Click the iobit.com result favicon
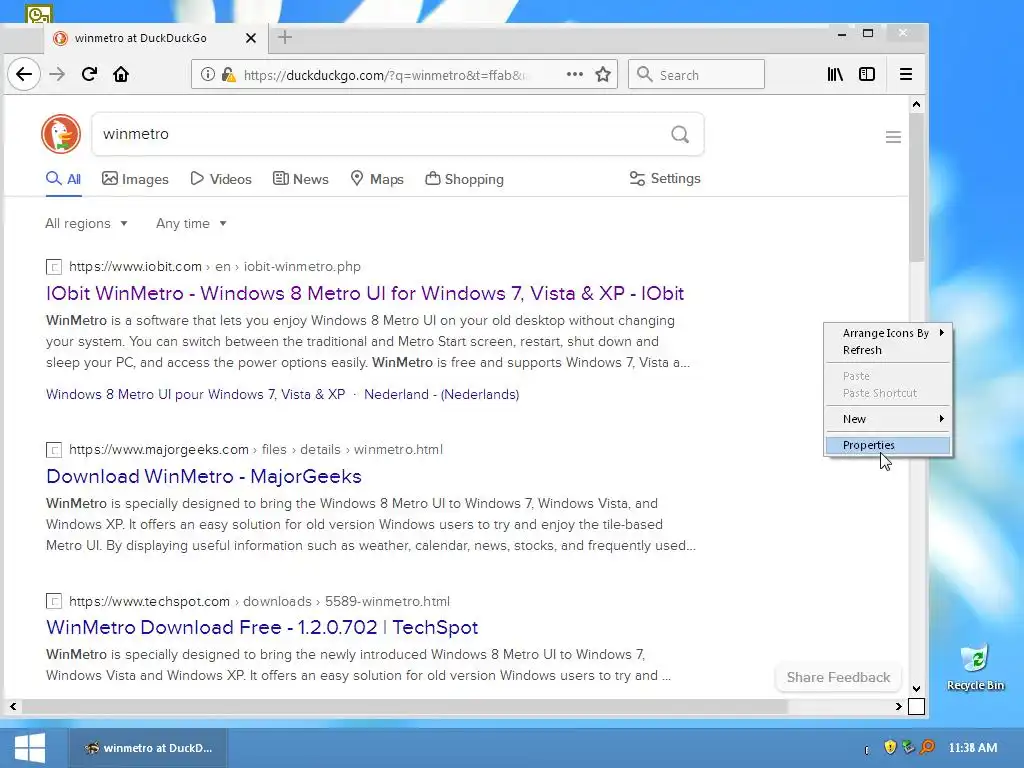This screenshot has width=1024, height=768. (54, 266)
